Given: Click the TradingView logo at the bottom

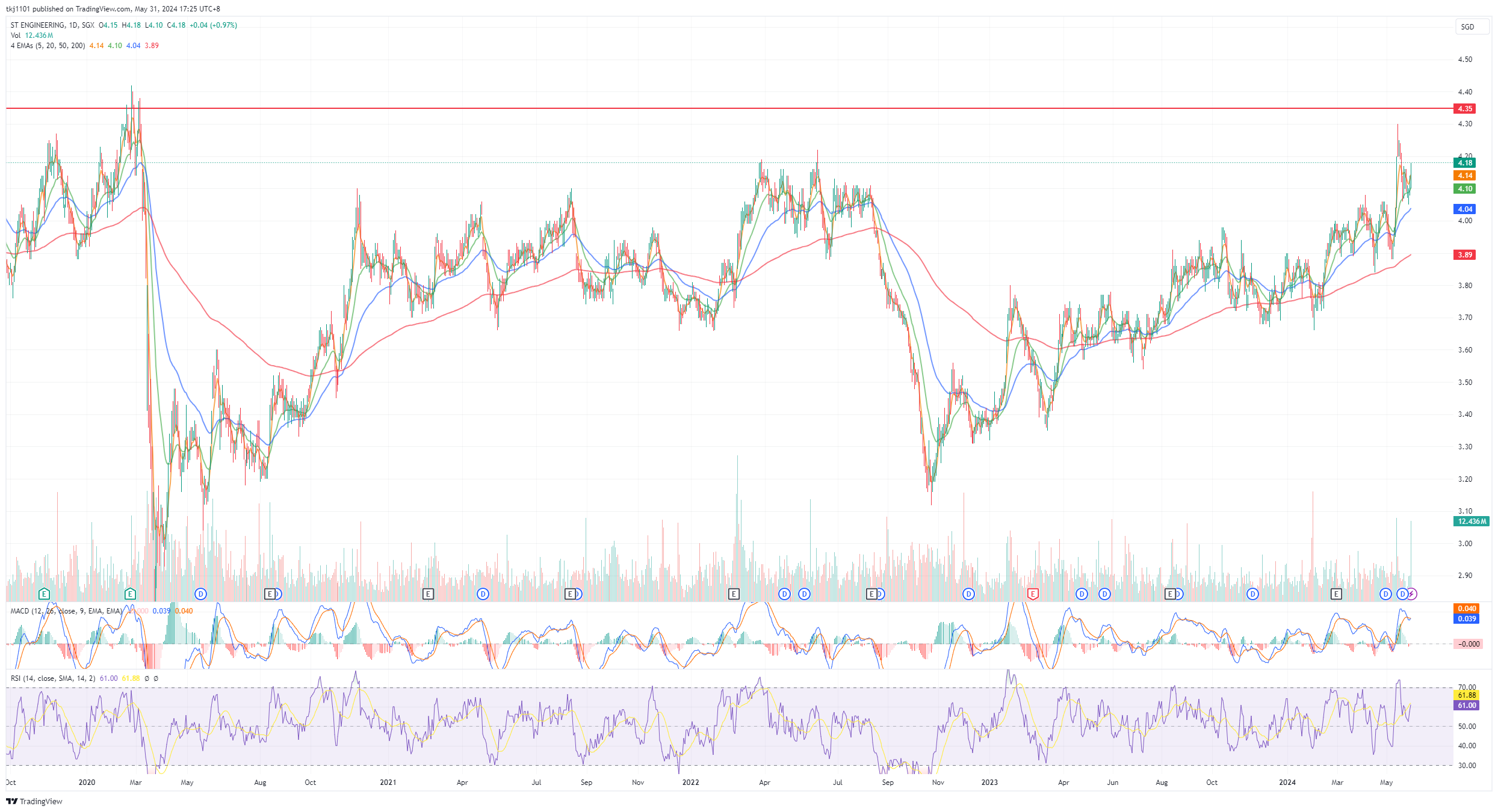Looking at the screenshot, I should tap(34, 801).
